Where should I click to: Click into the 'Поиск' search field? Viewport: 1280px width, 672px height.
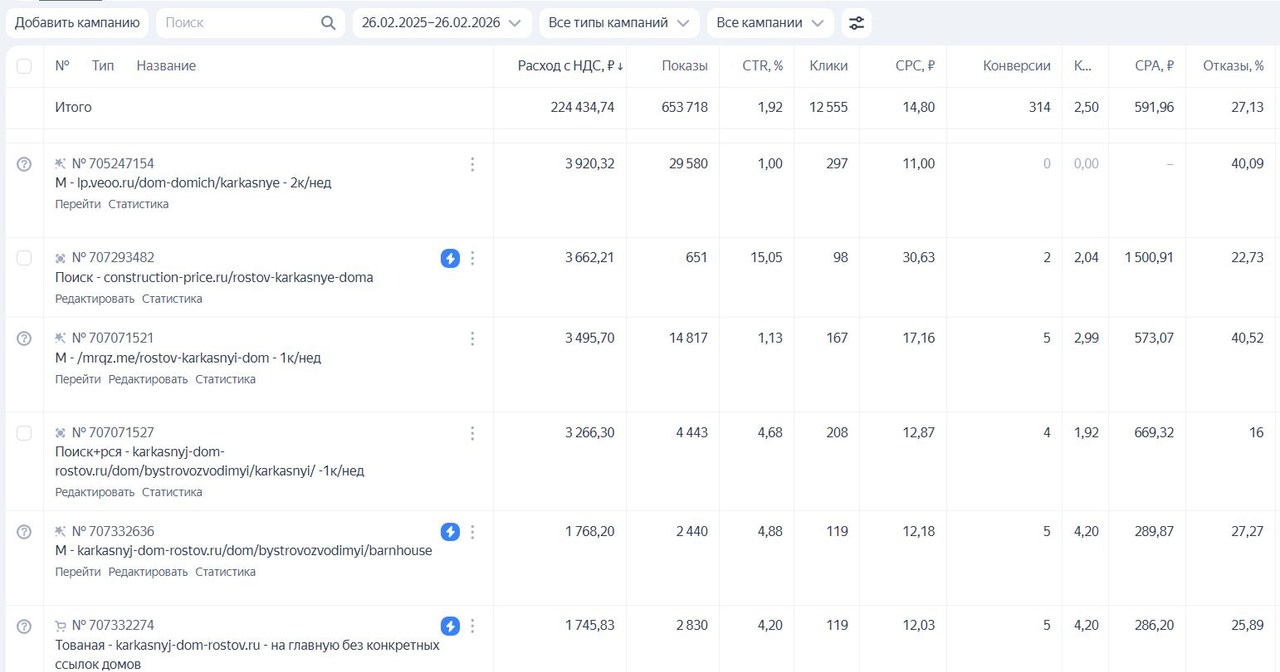(240, 23)
